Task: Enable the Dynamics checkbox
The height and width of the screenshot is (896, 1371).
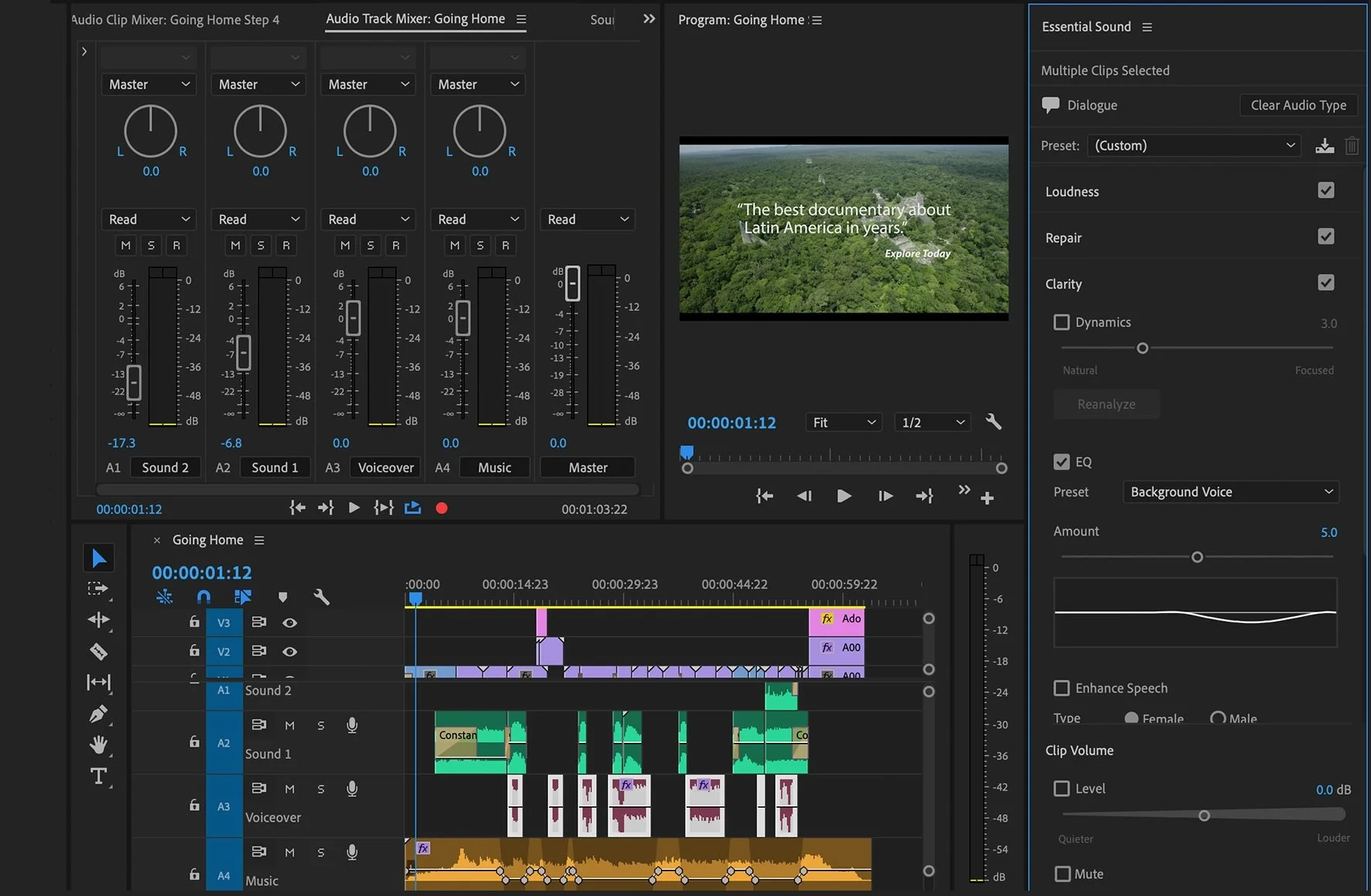Action: point(1062,322)
